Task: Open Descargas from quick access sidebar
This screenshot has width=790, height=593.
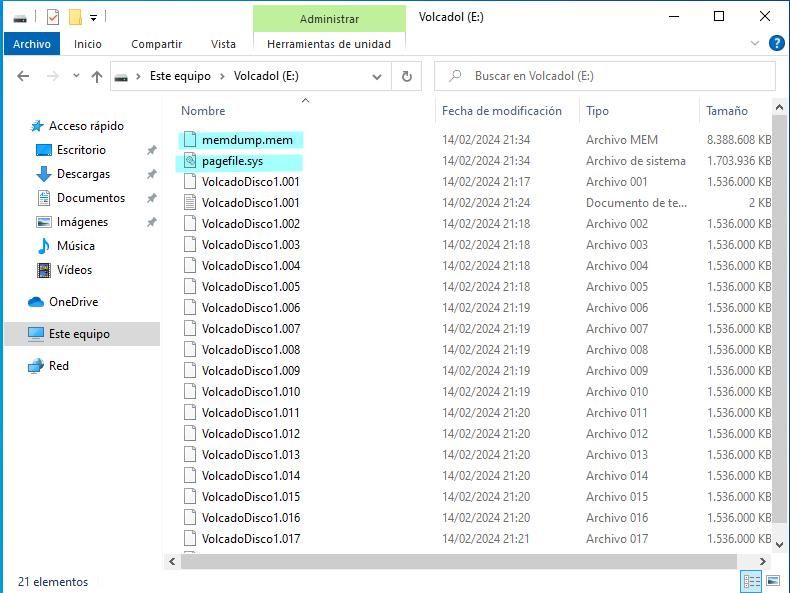Action: tap(83, 174)
